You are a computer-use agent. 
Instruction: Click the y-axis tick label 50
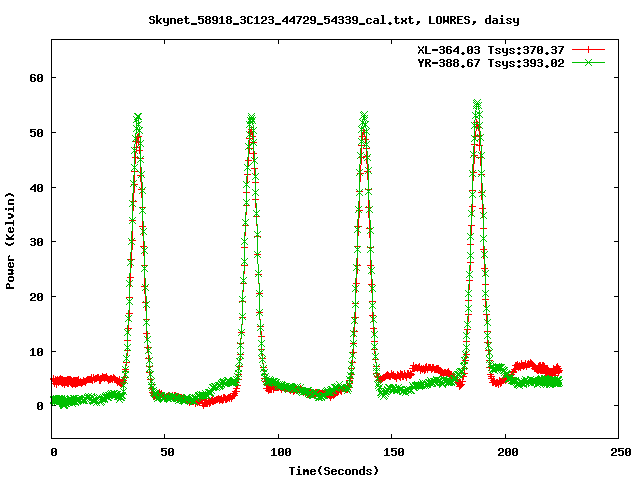[36, 133]
